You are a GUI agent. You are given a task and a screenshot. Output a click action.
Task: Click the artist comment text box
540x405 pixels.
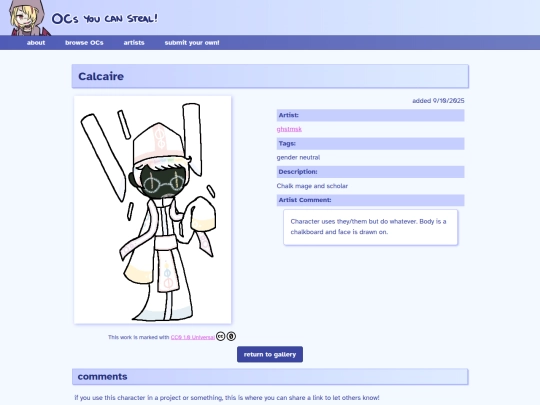[371, 227]
